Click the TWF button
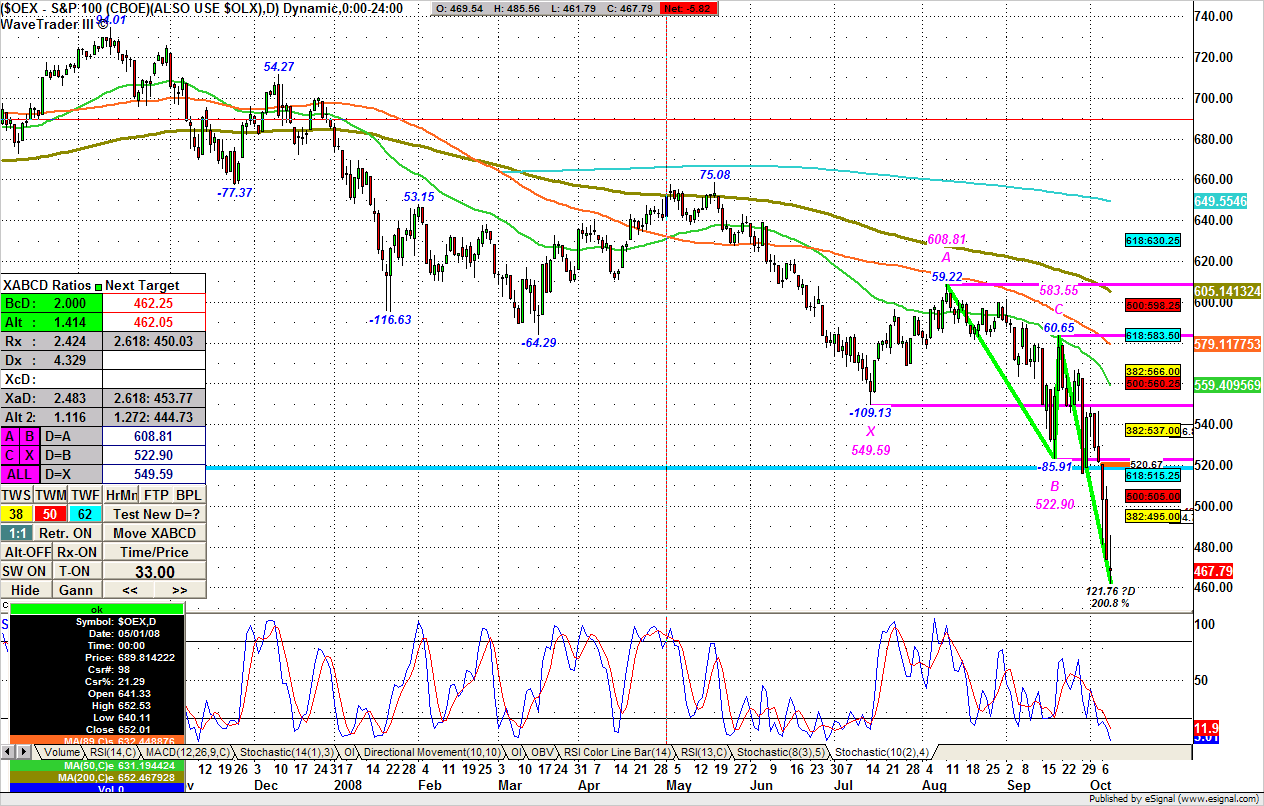This screenshot has height=806, width=1264. 86,495
